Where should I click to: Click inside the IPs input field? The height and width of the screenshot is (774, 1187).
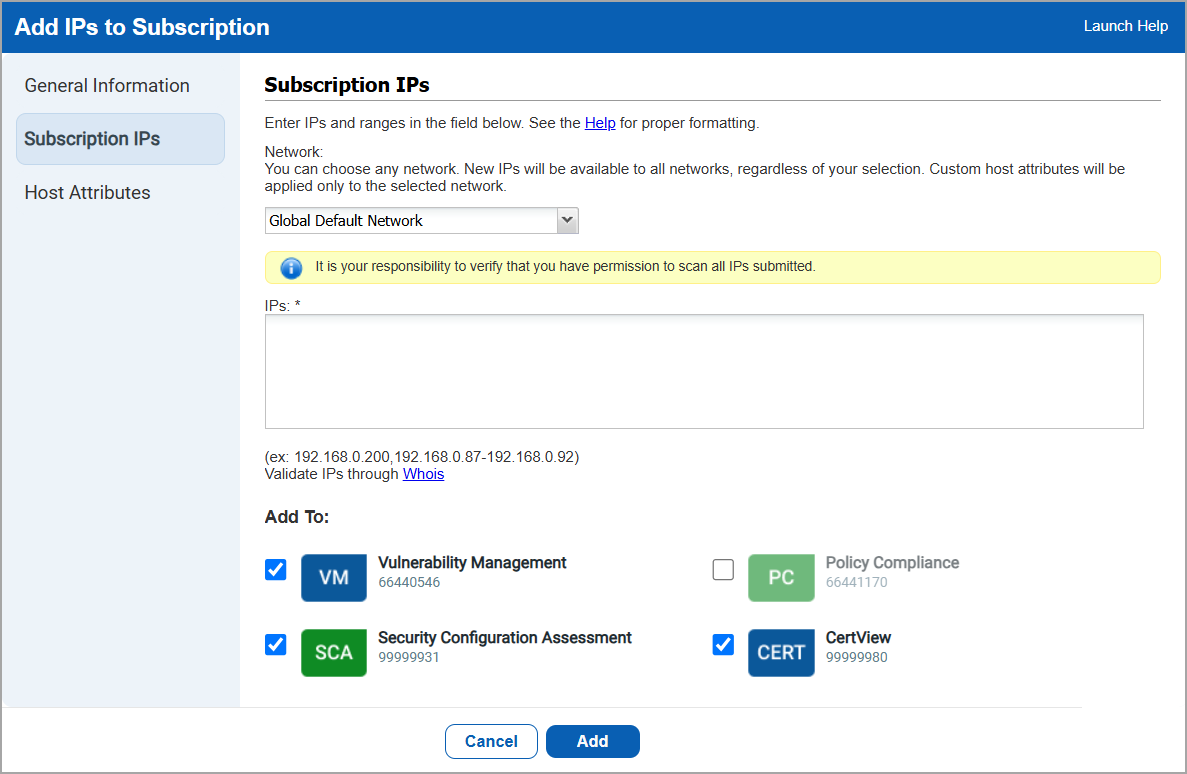coord(703,370)
